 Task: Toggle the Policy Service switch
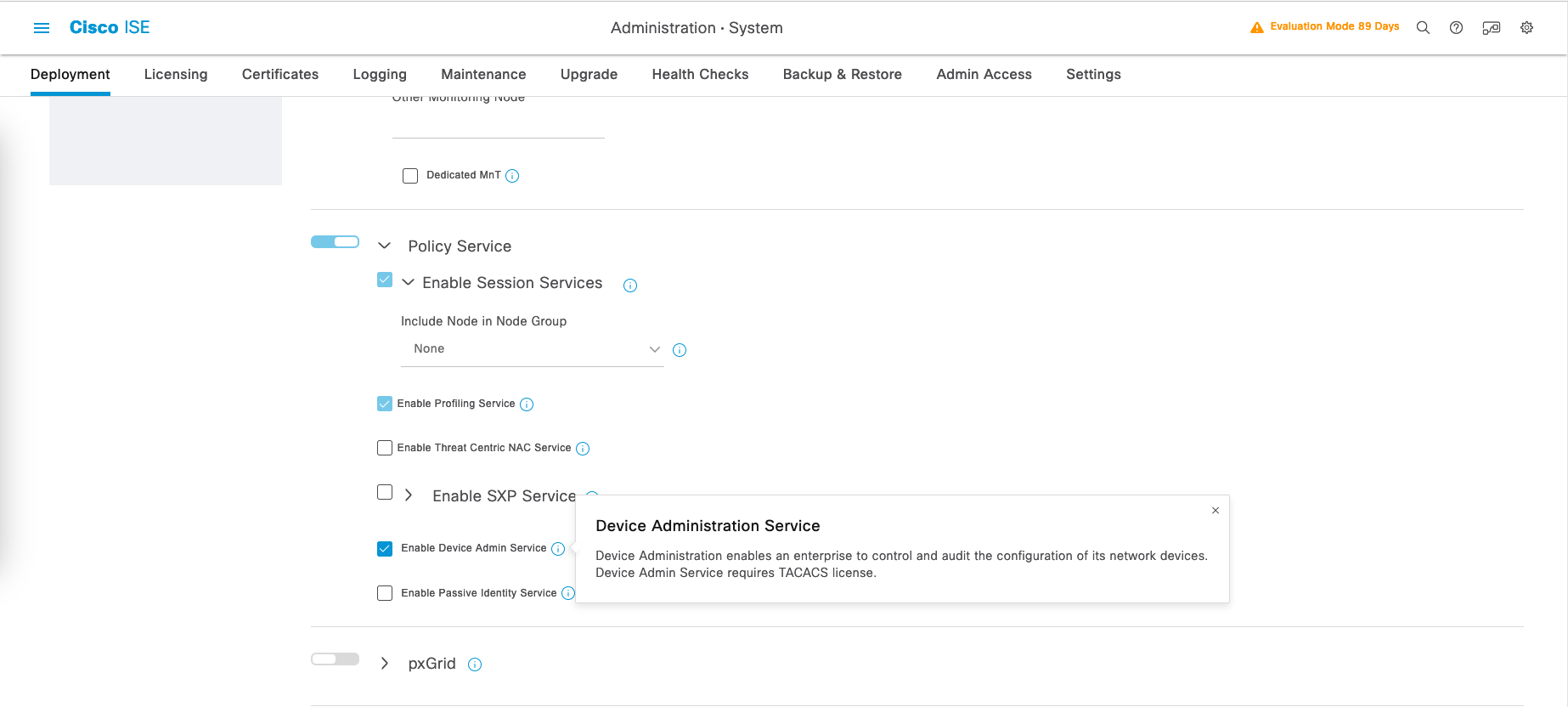[x=335, y=242]
